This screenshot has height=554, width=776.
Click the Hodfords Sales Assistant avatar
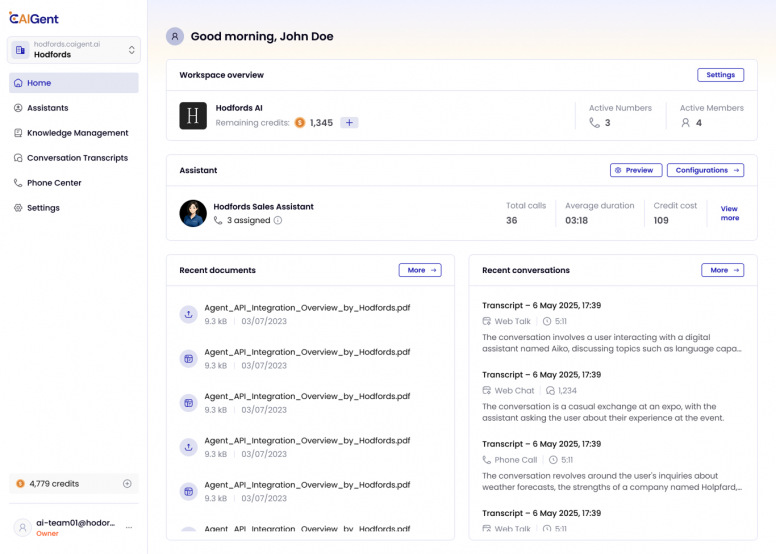tap(193, 213)
